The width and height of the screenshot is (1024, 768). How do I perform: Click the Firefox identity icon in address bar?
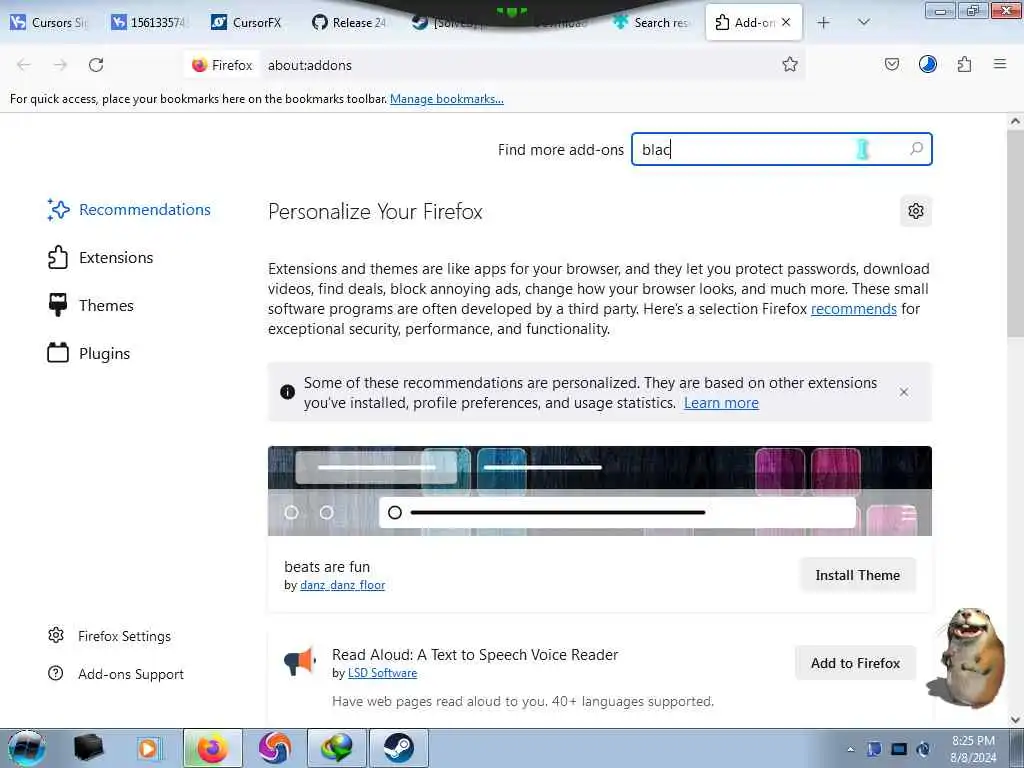222,65
